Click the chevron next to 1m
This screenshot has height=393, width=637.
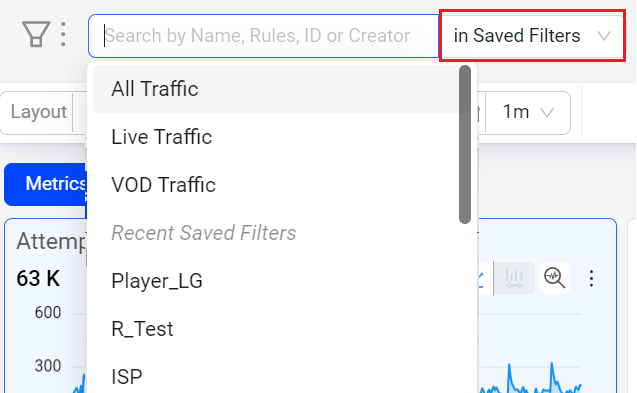pos(547,113)
